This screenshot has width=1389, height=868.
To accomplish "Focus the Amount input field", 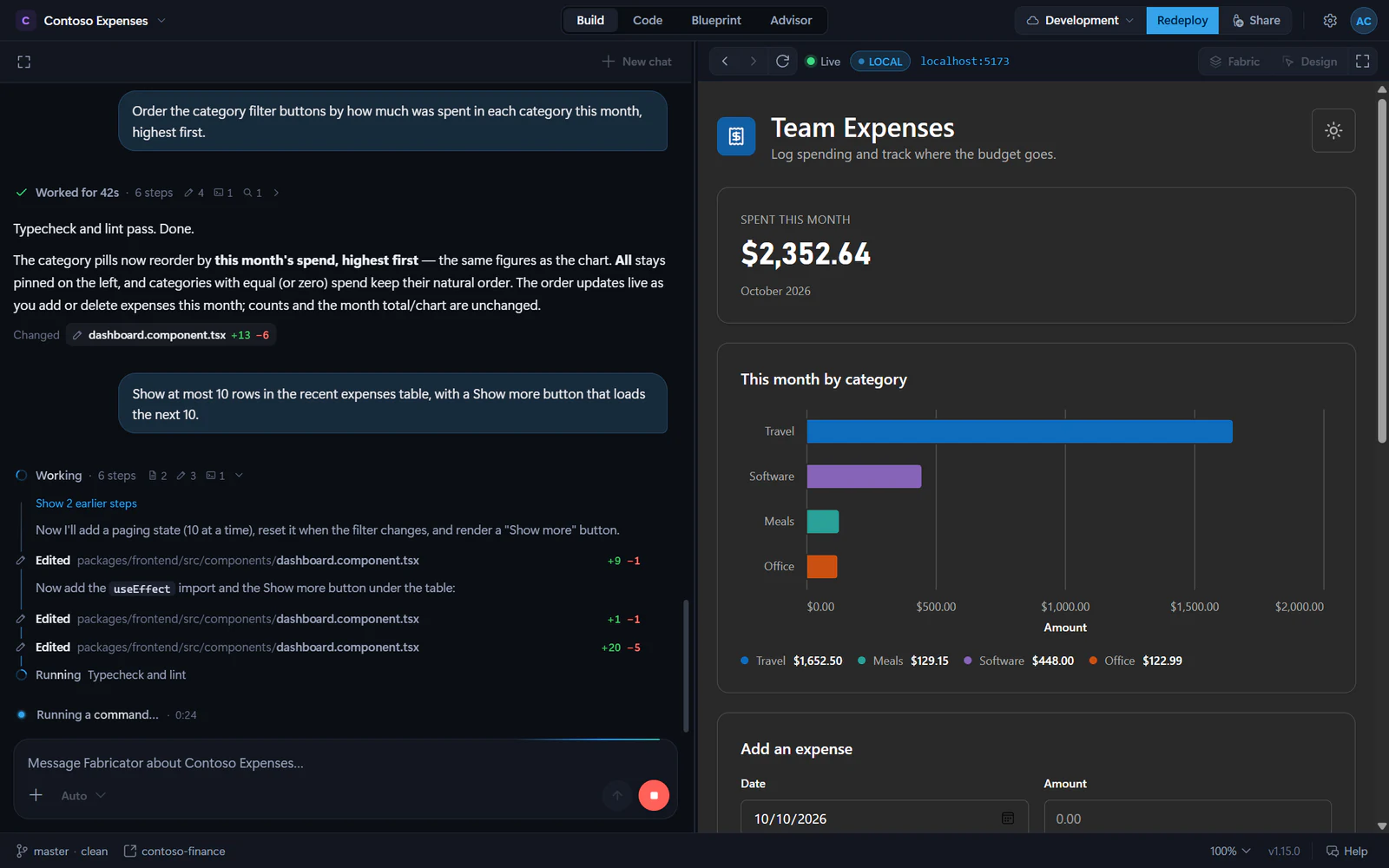I will click(1187, 819).
